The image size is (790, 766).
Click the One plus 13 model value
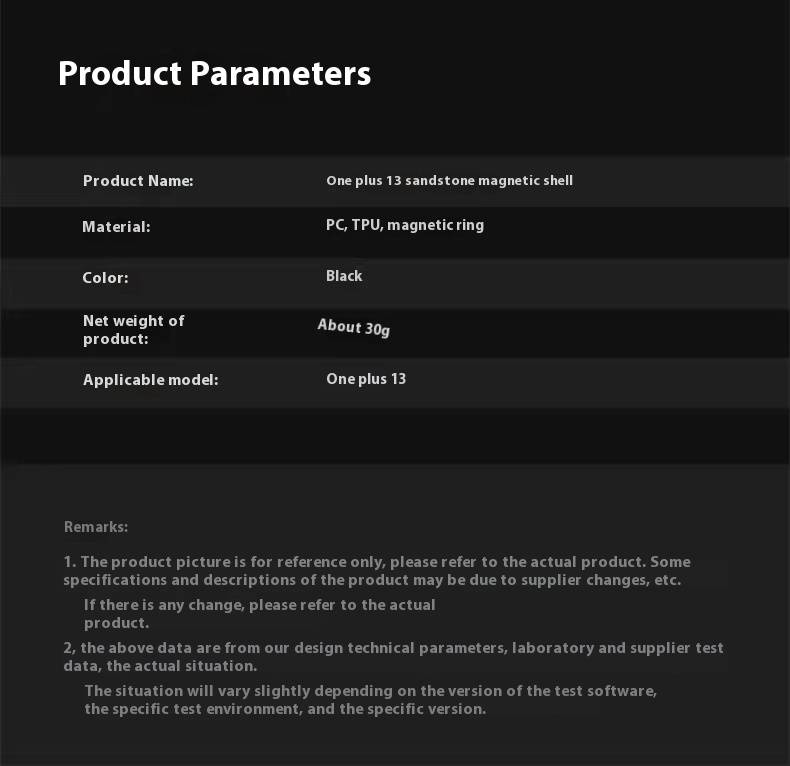coord(366,379)
